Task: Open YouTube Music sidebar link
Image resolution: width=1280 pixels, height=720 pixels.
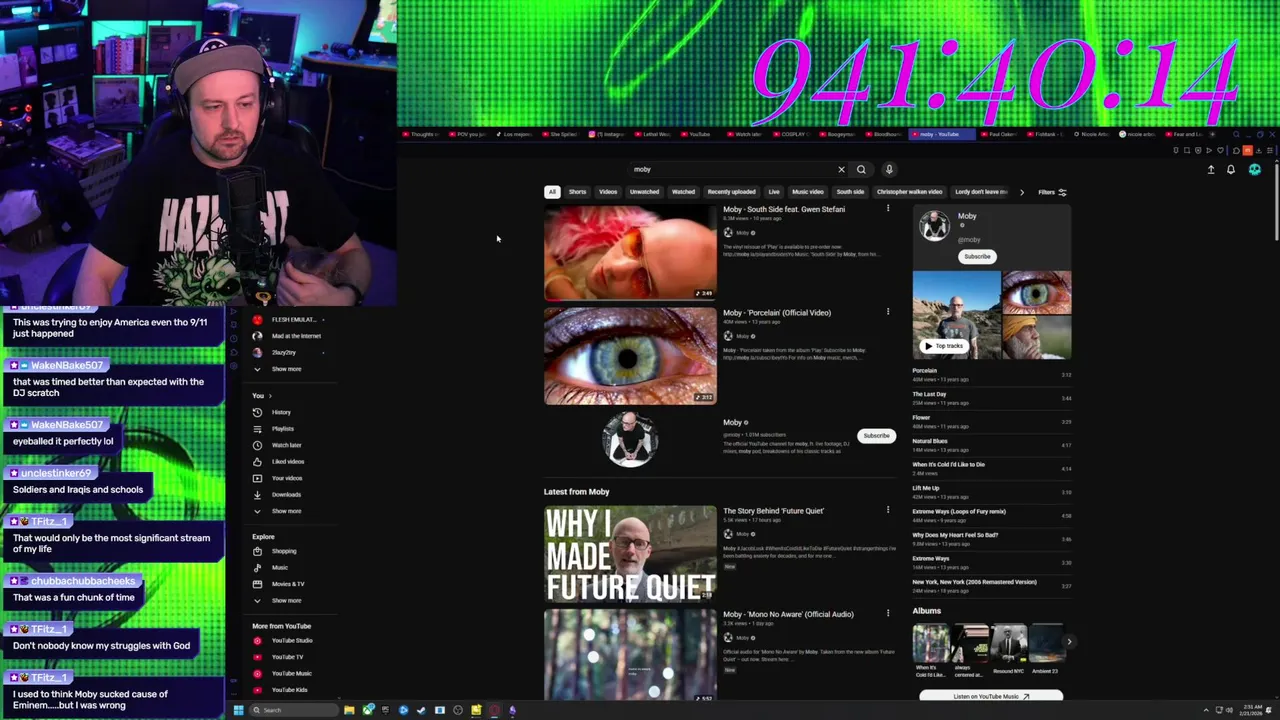Action: (x=291, y=674)
